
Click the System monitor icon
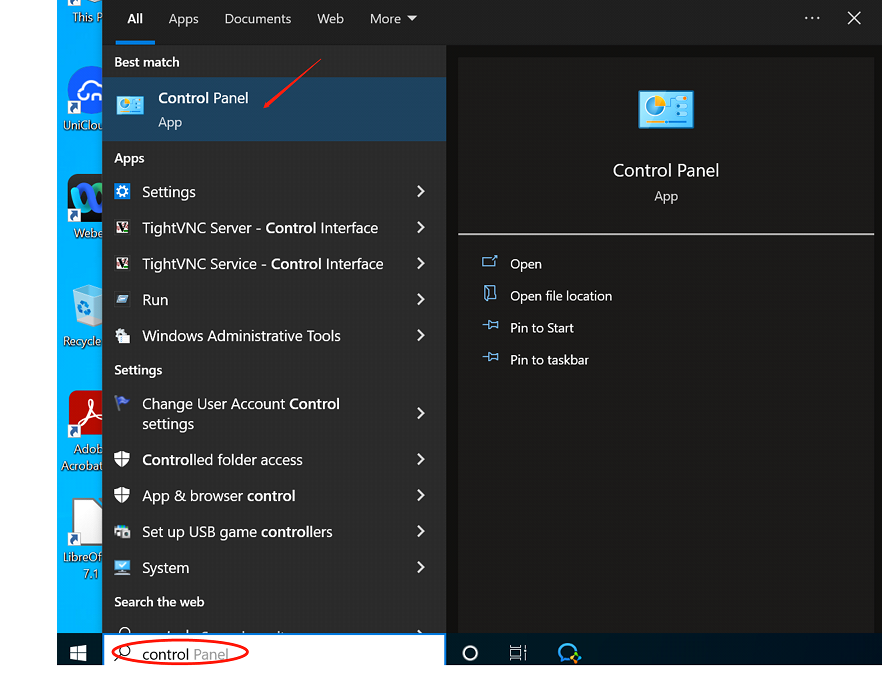tap(122, 567)
